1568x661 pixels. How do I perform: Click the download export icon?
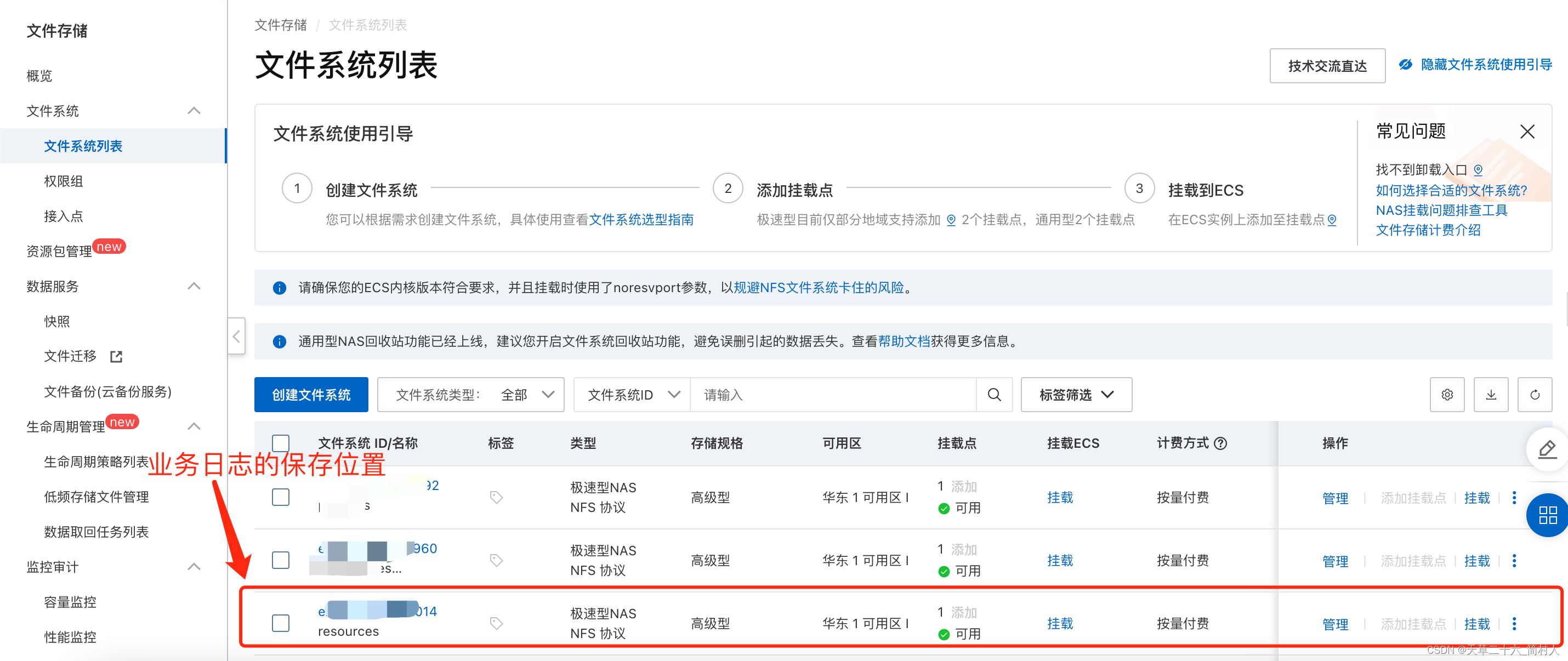(x=1491, y=395)
